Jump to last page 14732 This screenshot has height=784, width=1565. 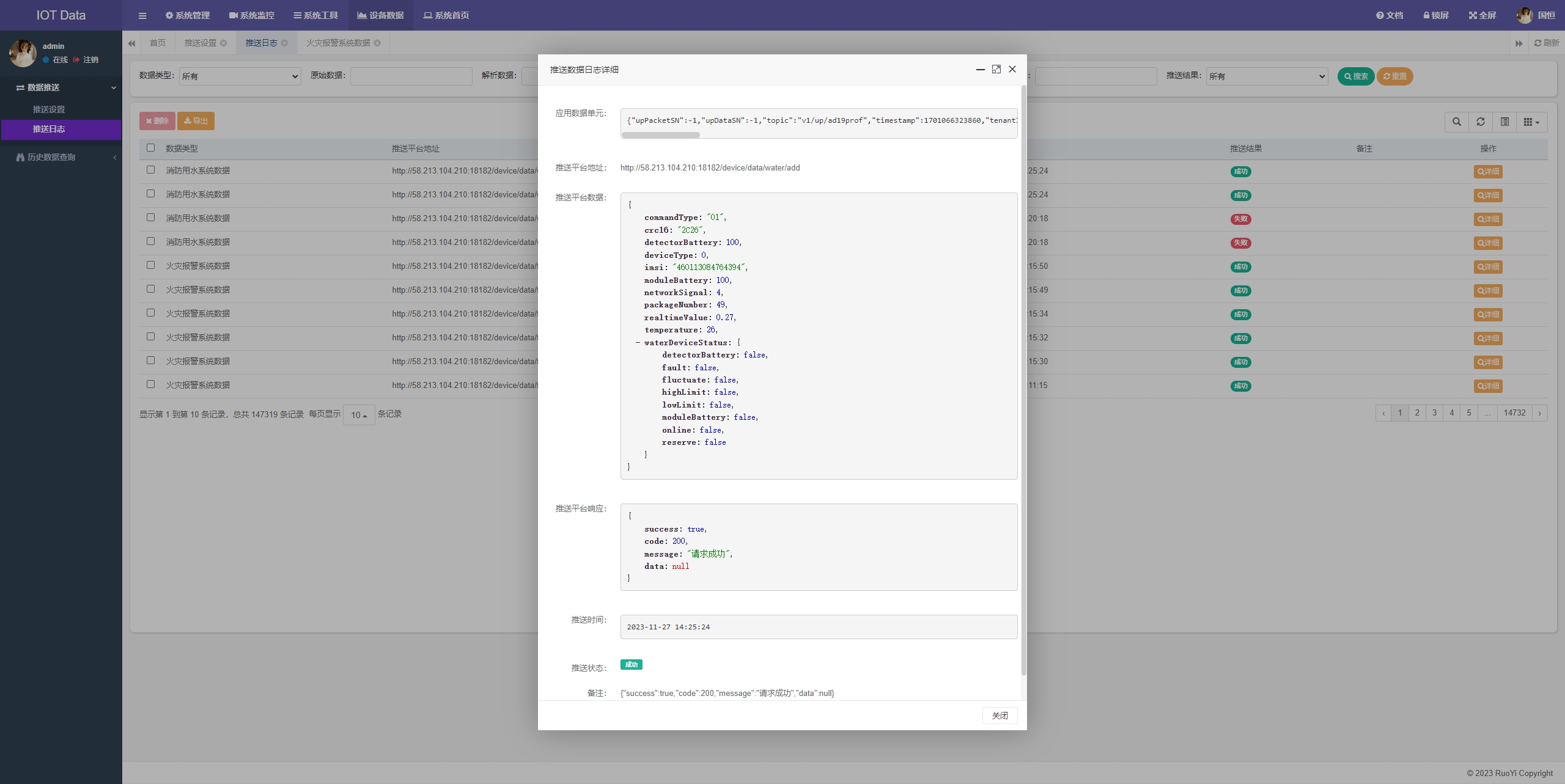pos(1514,413)
